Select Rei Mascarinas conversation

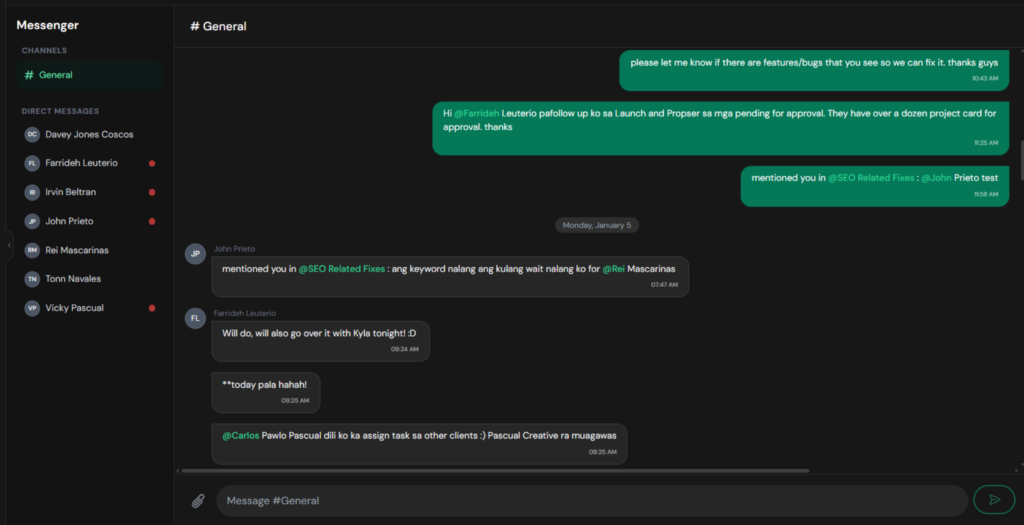point(75,250)
